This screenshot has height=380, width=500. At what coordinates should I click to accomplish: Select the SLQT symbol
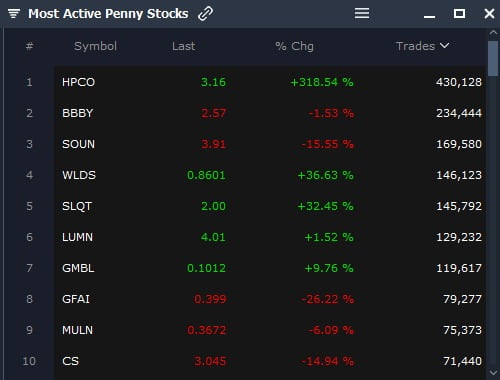pos(77,206)
